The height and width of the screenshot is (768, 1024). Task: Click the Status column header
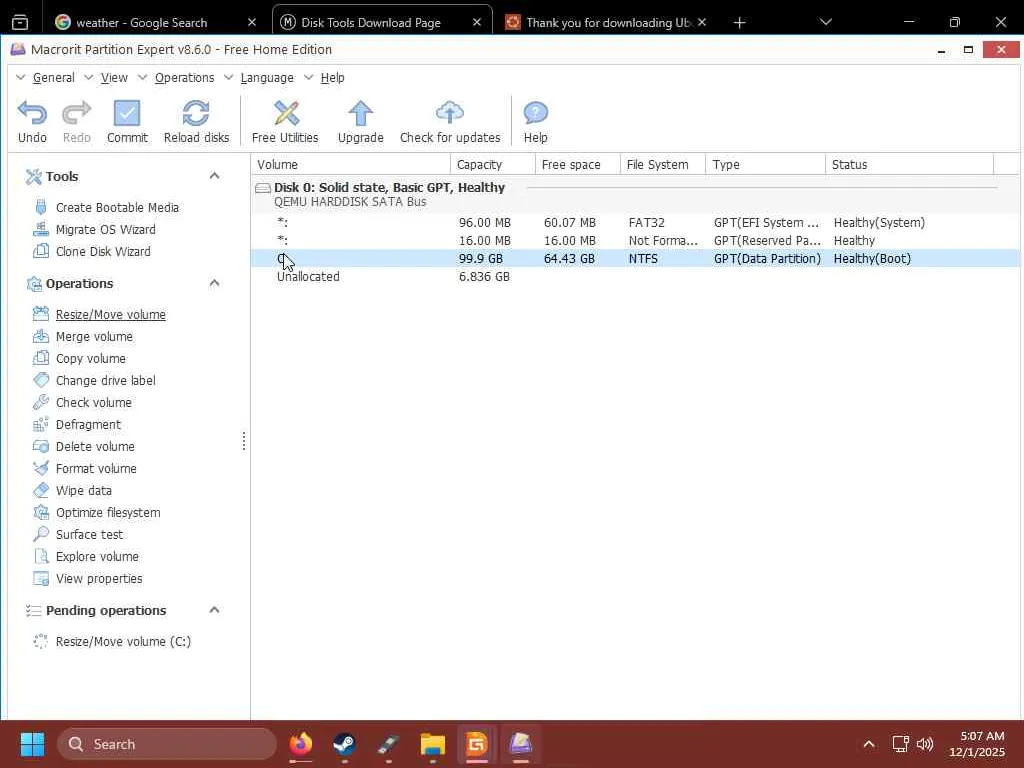tap(910, 165)
